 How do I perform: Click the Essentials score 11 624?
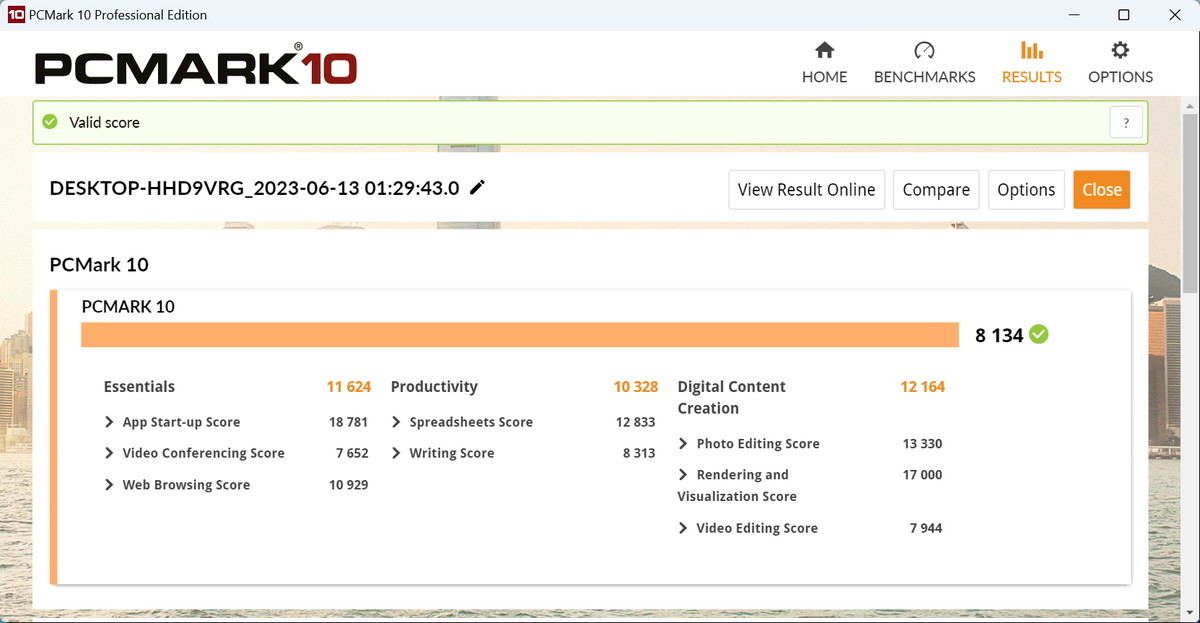[348, 387]
